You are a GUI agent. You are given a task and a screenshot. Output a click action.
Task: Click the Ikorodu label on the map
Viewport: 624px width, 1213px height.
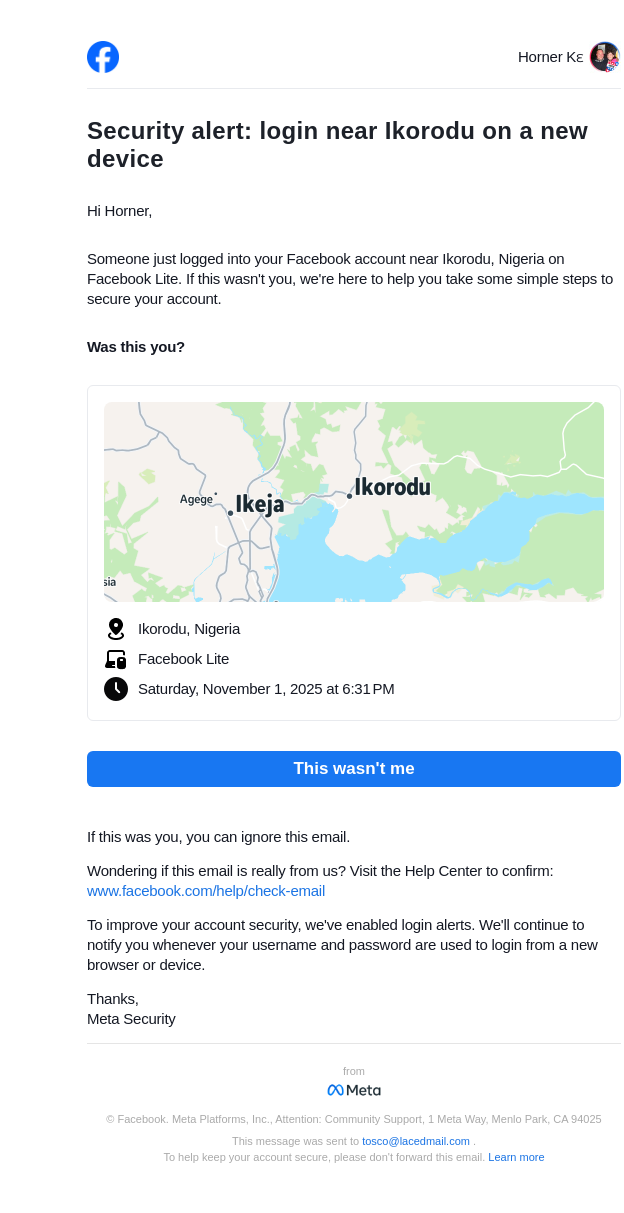(x=392, y=487)
